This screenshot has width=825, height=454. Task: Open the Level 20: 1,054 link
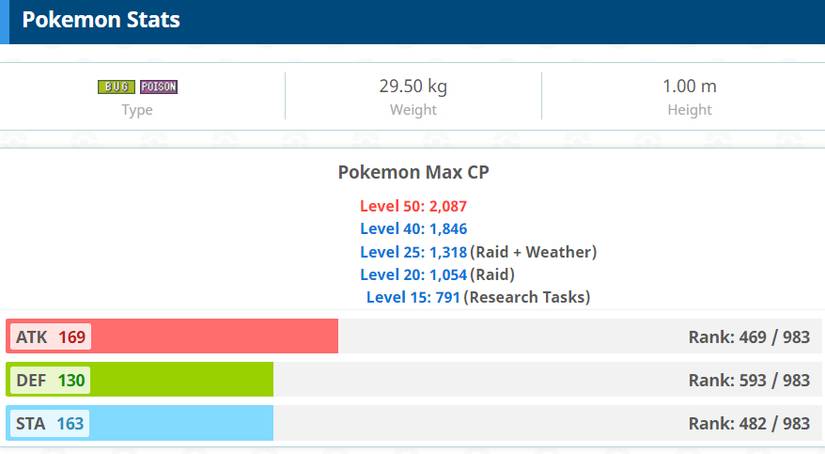click(x=413, y=275)
